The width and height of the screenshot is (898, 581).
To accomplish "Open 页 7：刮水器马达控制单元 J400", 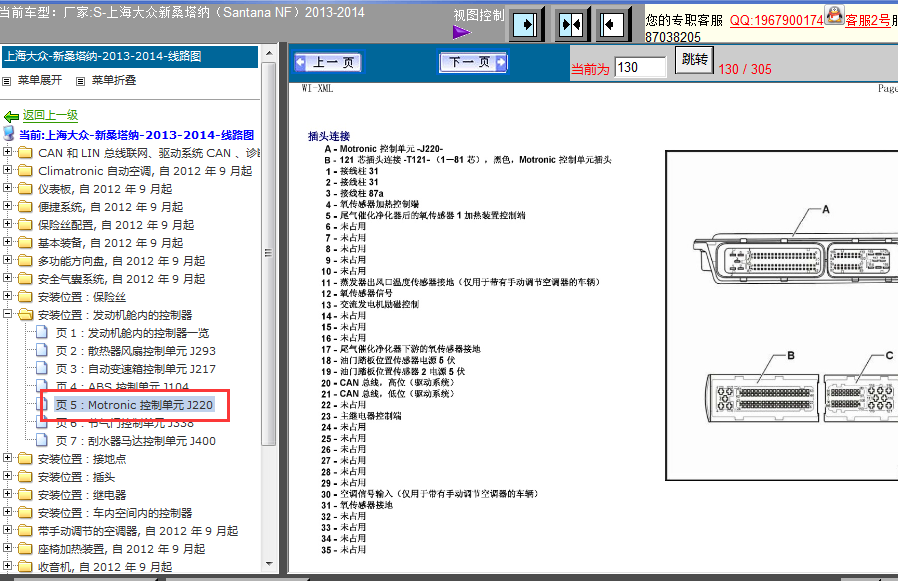I will pyautogui.click(x=136, y=441).
